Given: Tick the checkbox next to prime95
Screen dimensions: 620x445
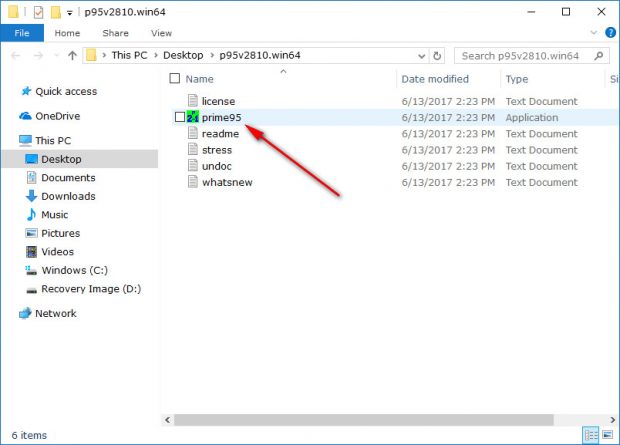Looking at the screenshot, I should click(x=180, y=117).
